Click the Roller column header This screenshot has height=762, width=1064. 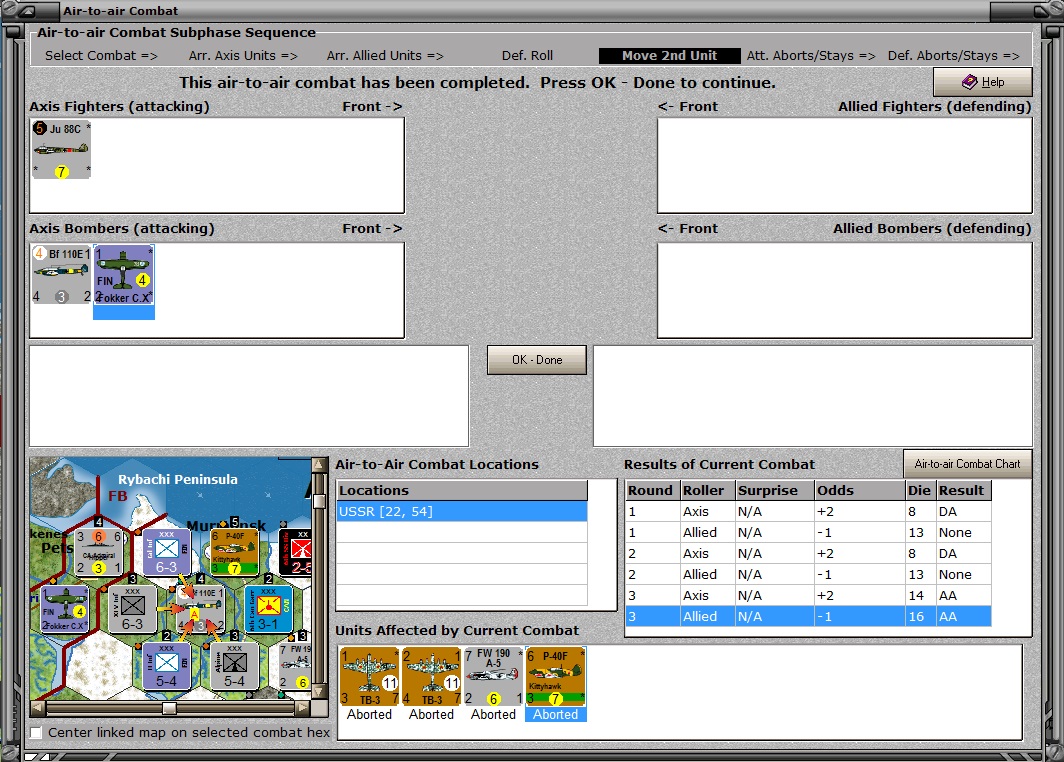708,491
